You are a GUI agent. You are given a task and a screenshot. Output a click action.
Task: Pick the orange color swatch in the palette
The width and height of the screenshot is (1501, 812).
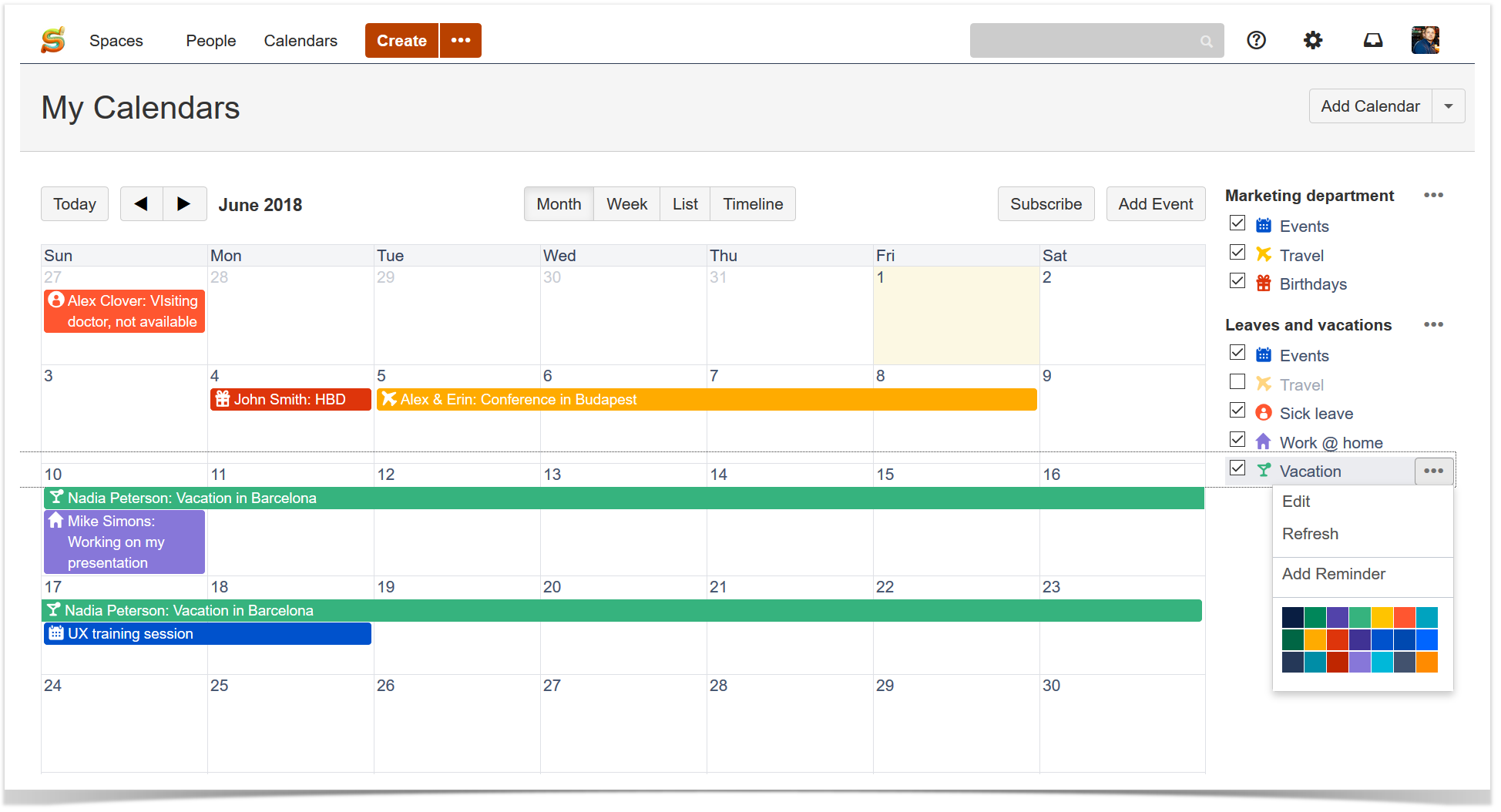click(1427, 661)
